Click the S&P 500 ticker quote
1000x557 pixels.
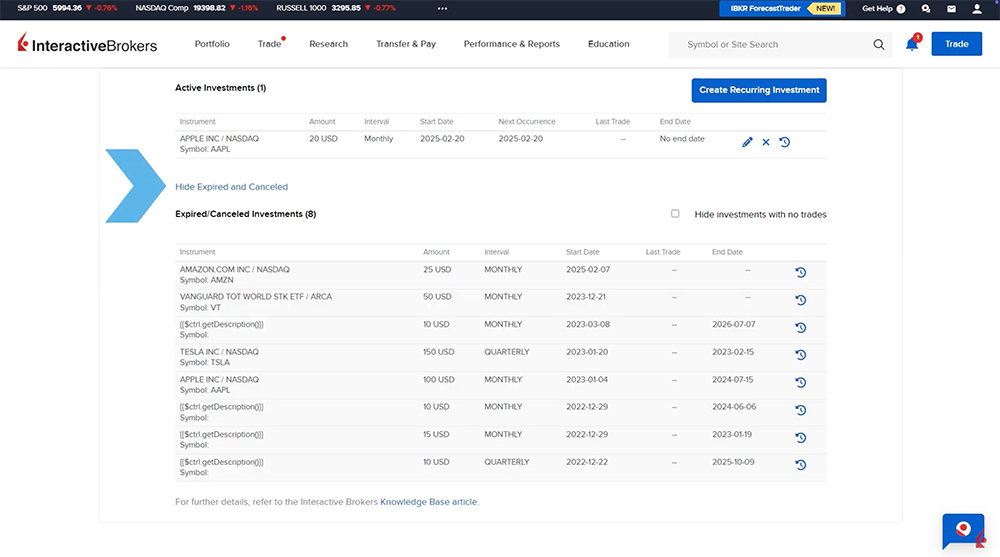click(67, 8)
